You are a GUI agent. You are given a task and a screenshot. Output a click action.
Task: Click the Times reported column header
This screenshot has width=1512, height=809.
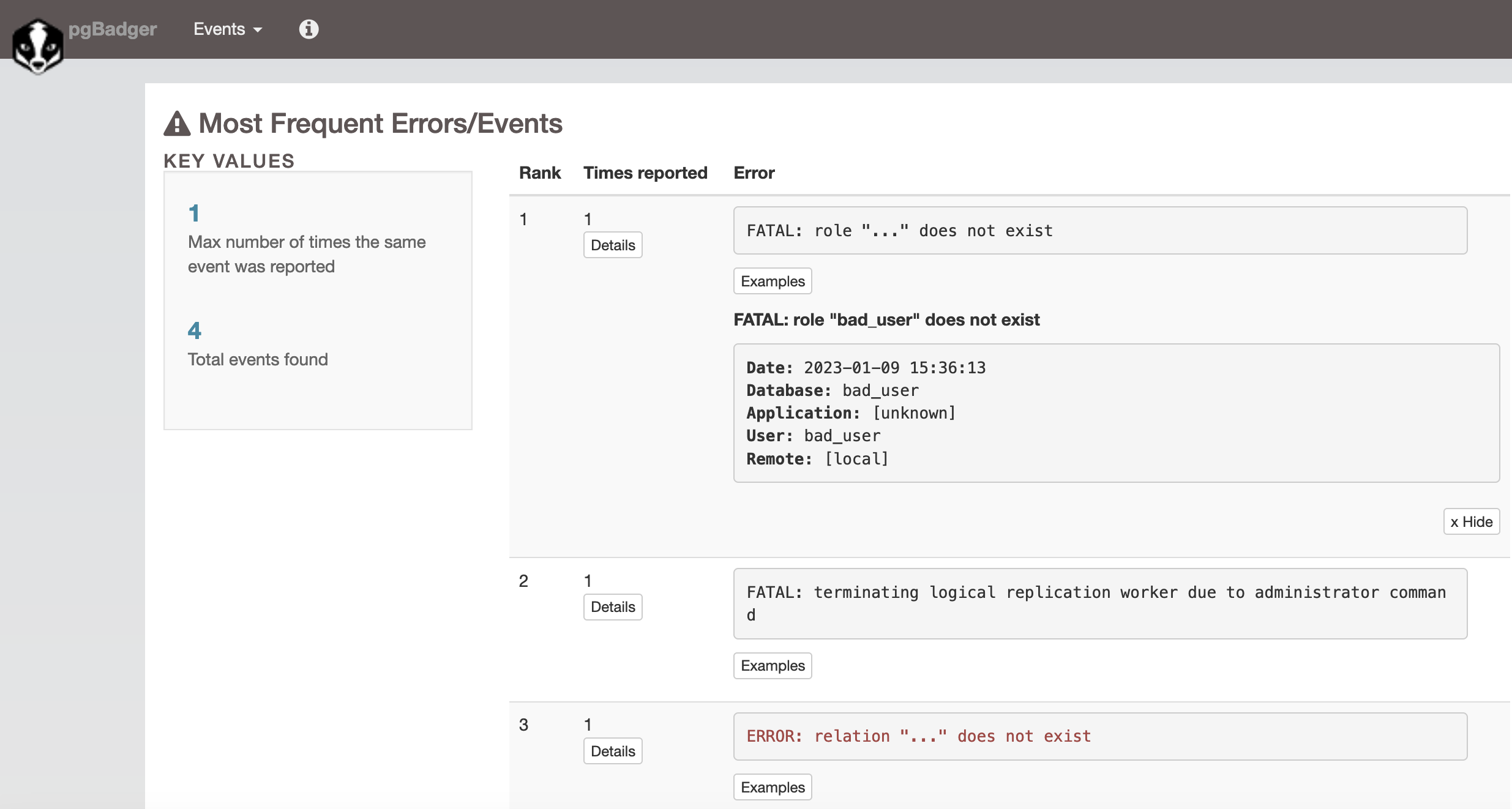pyautogui.click(x=645, y=173)
